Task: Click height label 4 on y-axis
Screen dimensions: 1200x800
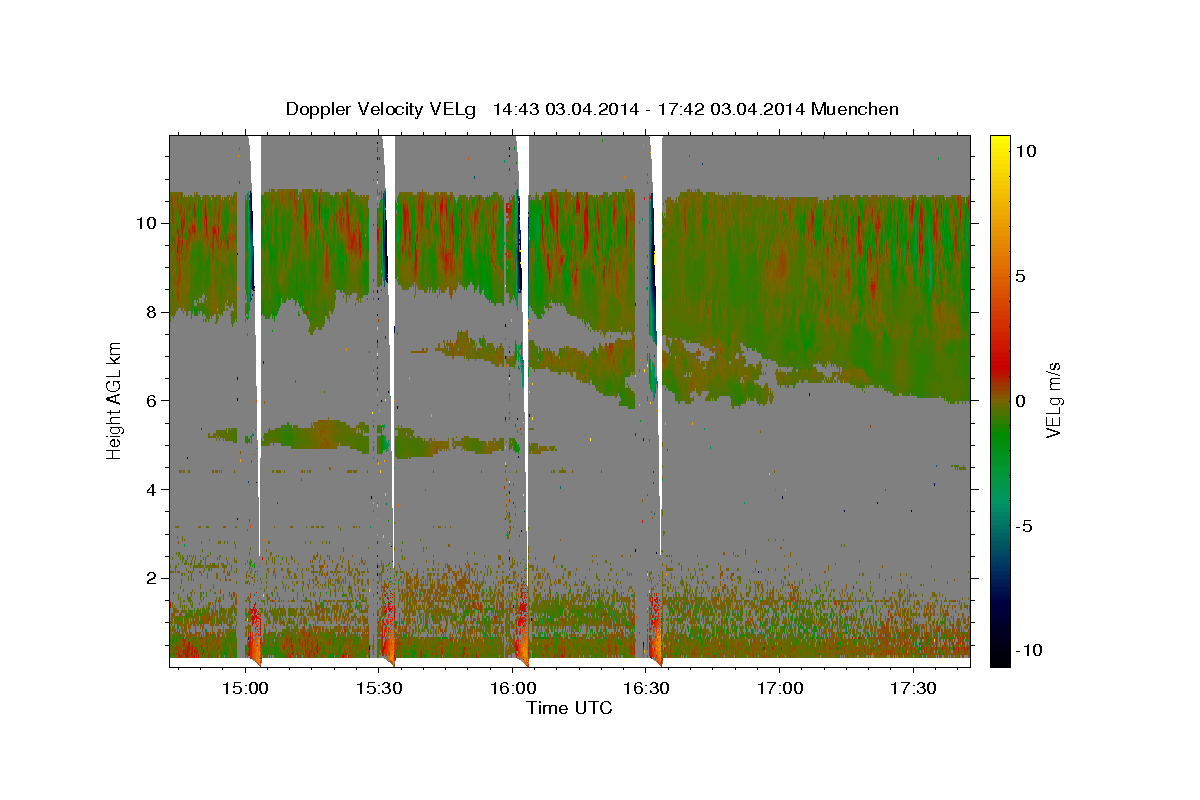Action: click(151, 489)
